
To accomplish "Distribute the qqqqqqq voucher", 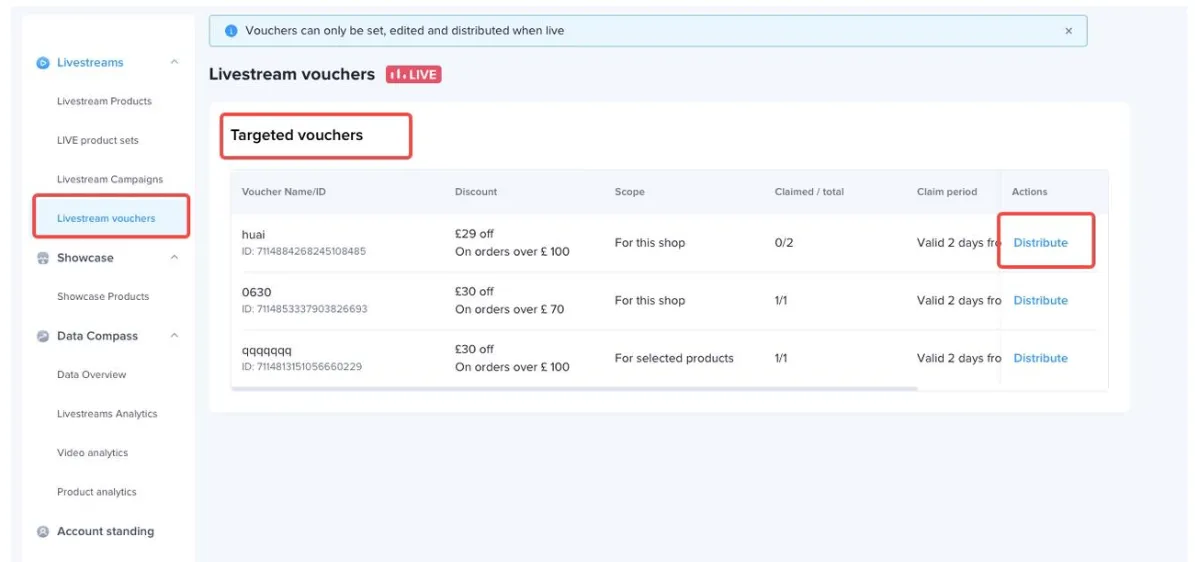I will [1040, 358].
